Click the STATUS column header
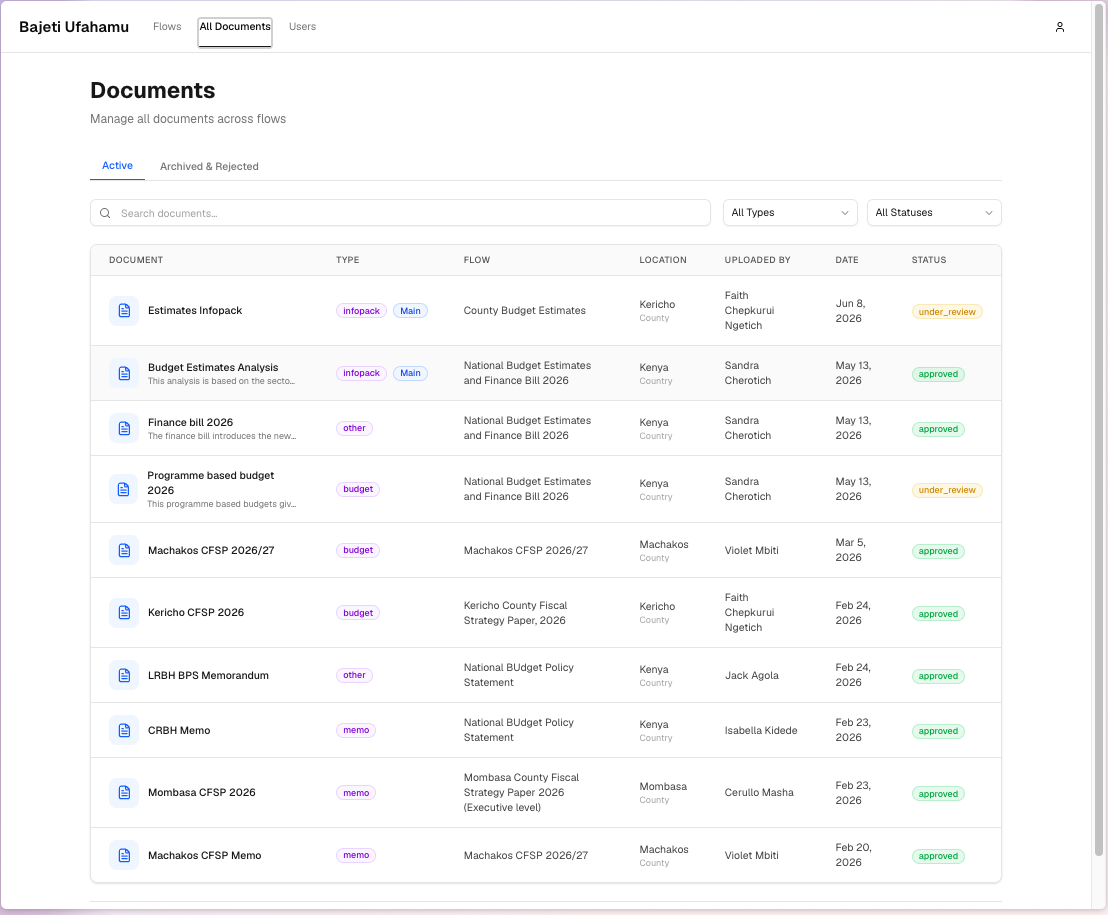 tap(929, 260)
